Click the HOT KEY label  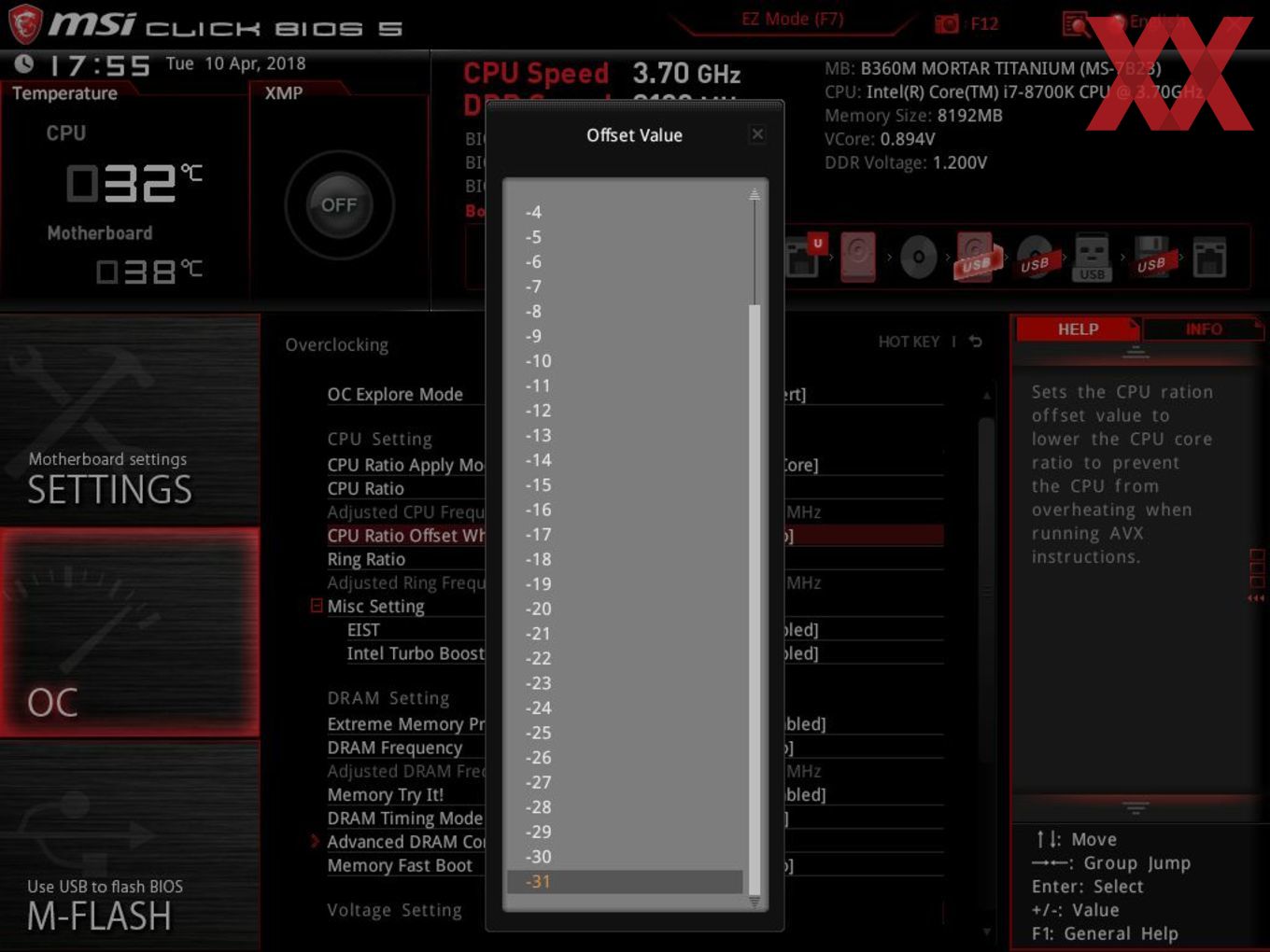(909, 342)
